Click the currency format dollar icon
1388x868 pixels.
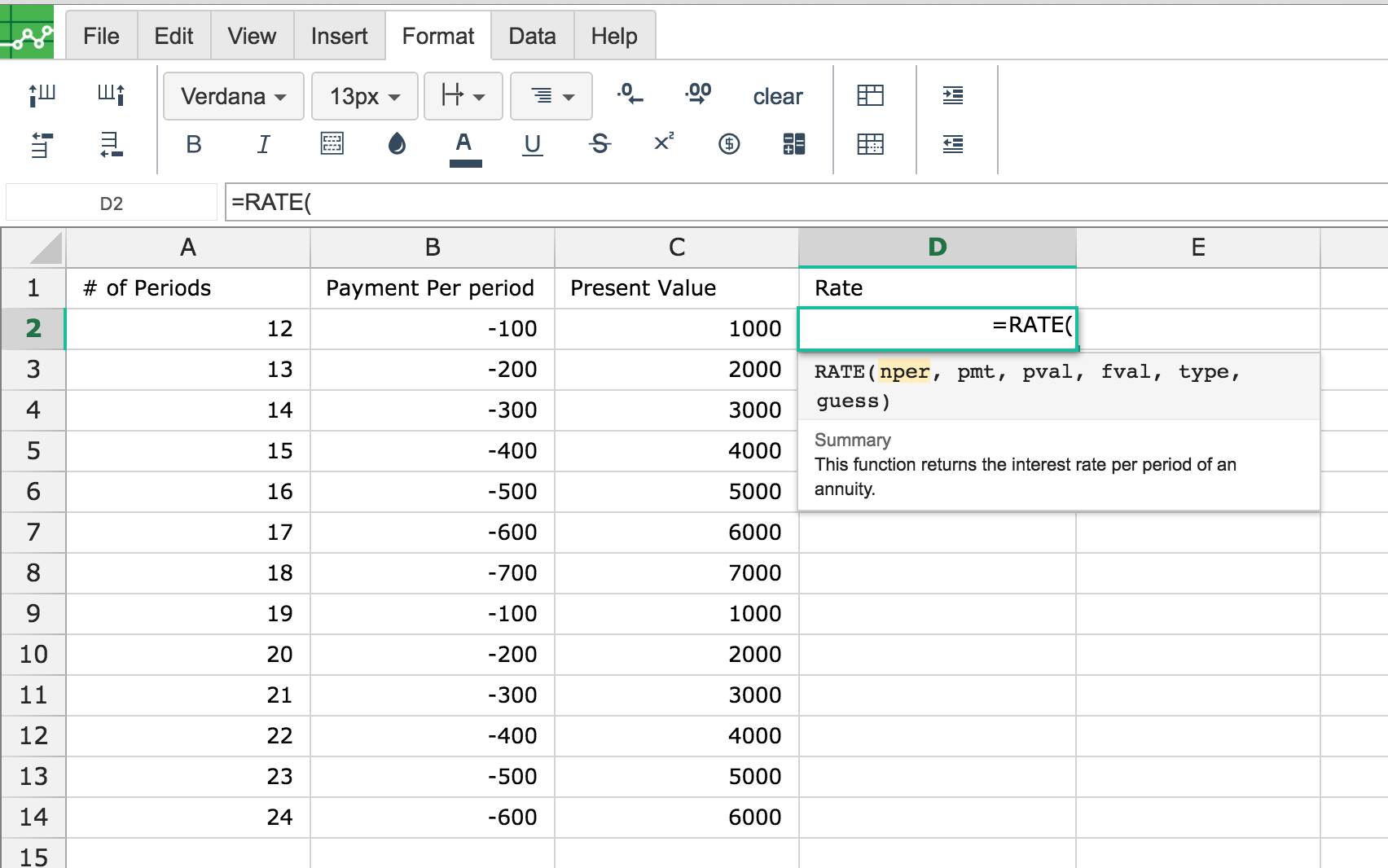[729, 144]
